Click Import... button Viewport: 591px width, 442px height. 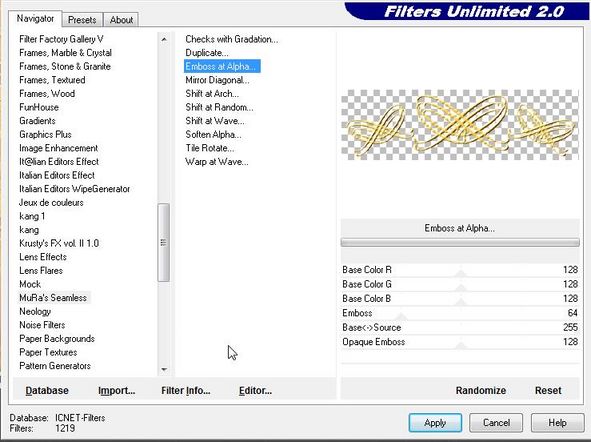click(116, 390)
